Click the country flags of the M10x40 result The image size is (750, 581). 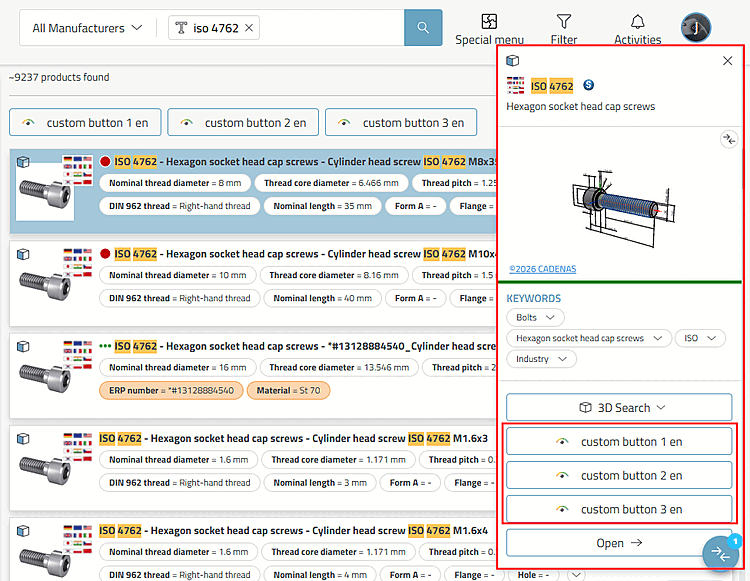pos(77,263)
